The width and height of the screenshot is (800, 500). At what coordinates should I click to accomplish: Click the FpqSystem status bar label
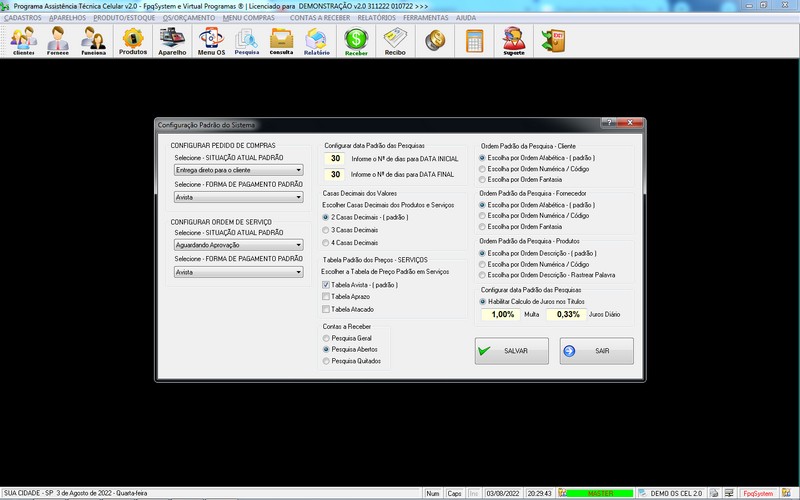pyautogui.click(x=758, y=493)
